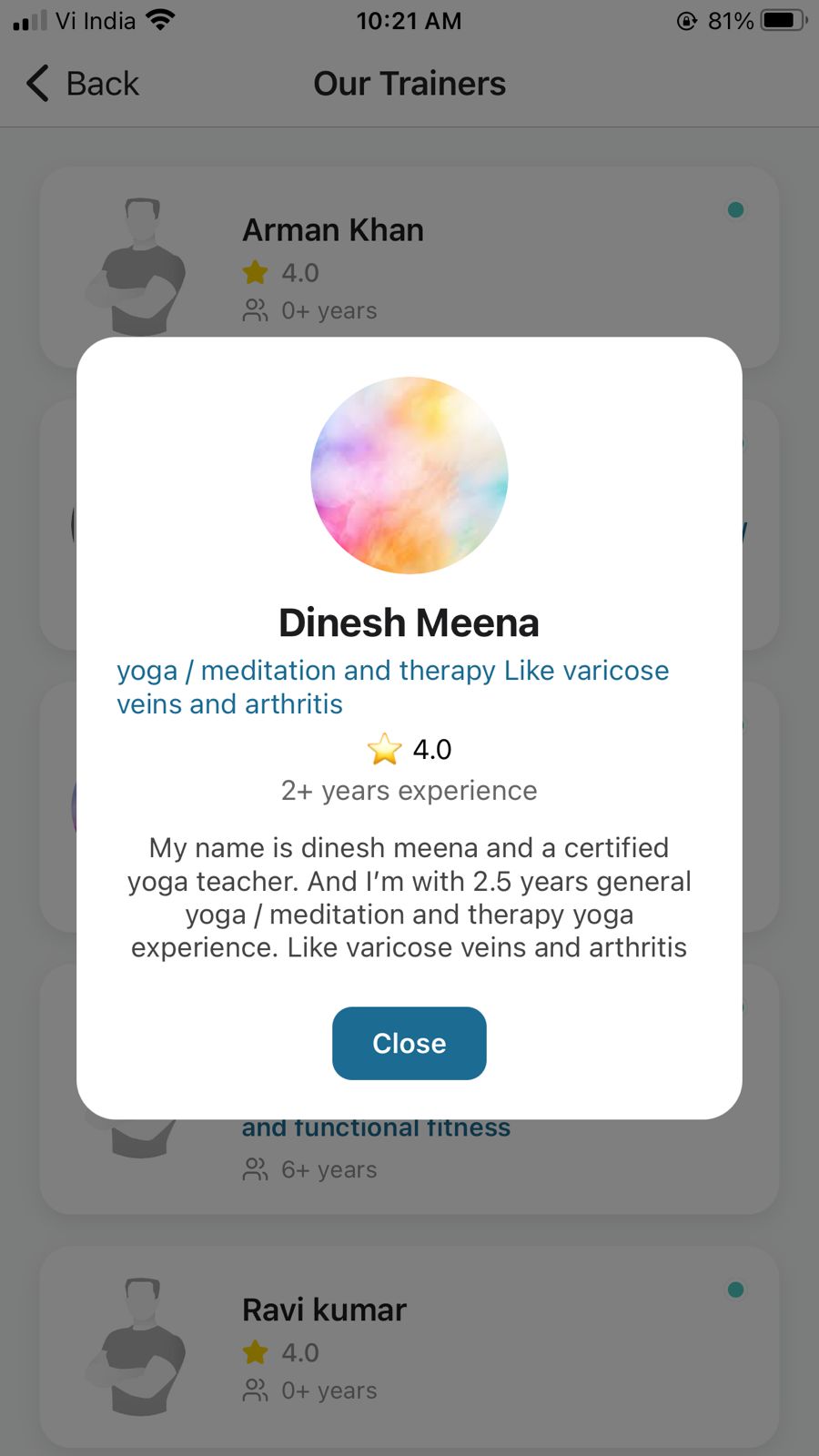819x1456 pixels.
Task: Tap Dinesh Meena's colorful profile picture
Action: click(x=409, y=475)
